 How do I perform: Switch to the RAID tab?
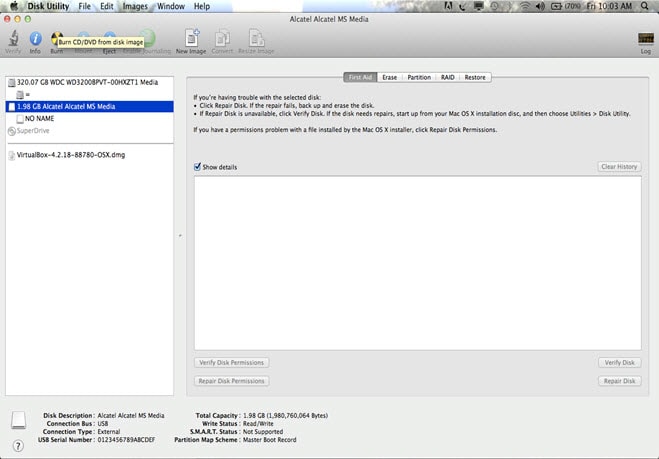pos(448,77)
